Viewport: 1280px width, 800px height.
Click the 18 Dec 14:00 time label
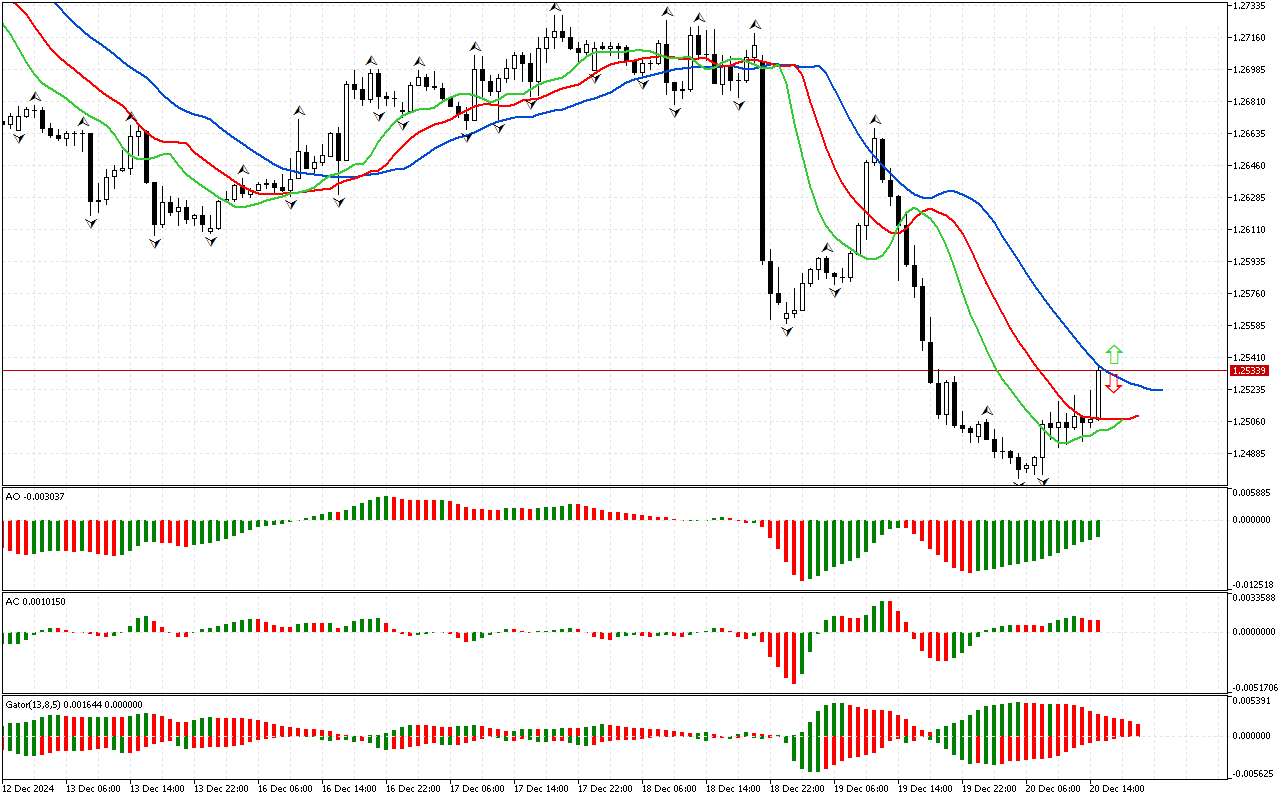[734, 789]
